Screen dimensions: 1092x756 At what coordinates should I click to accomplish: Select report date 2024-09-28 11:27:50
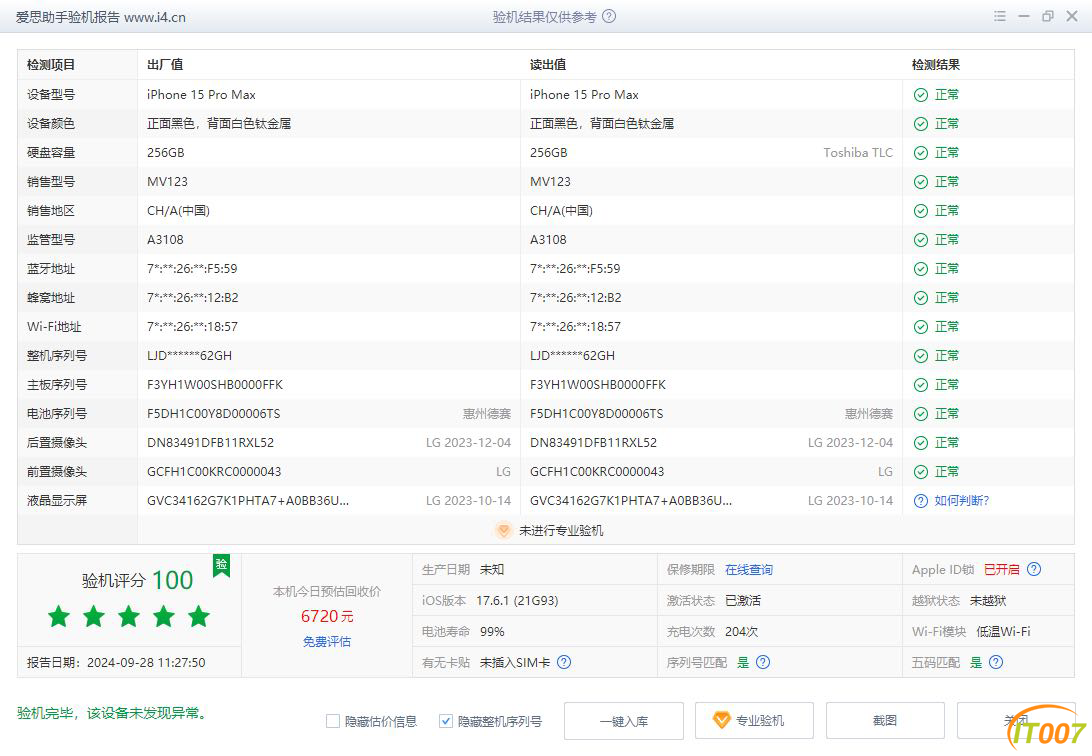(x=146, y=663)
